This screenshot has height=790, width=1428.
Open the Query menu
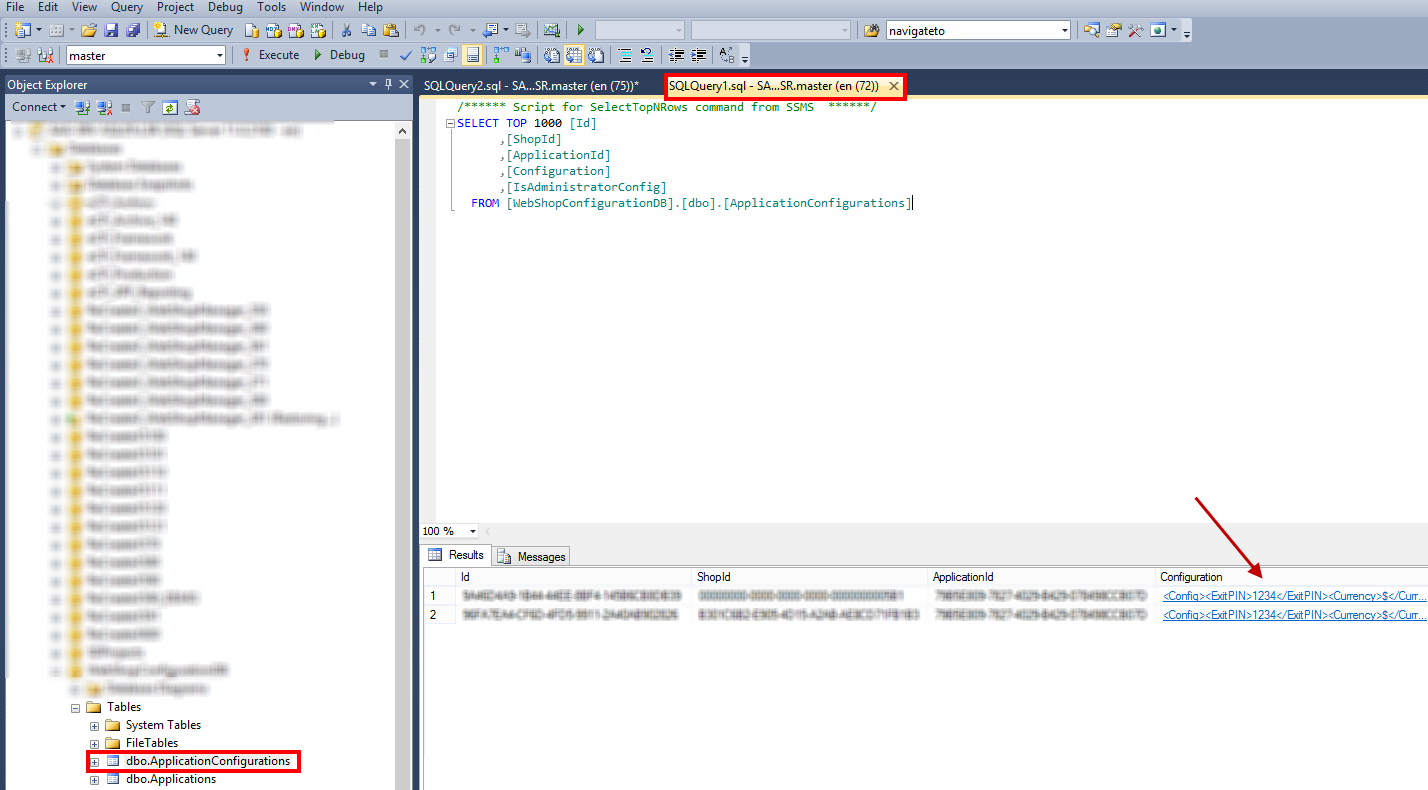(126, 7)
